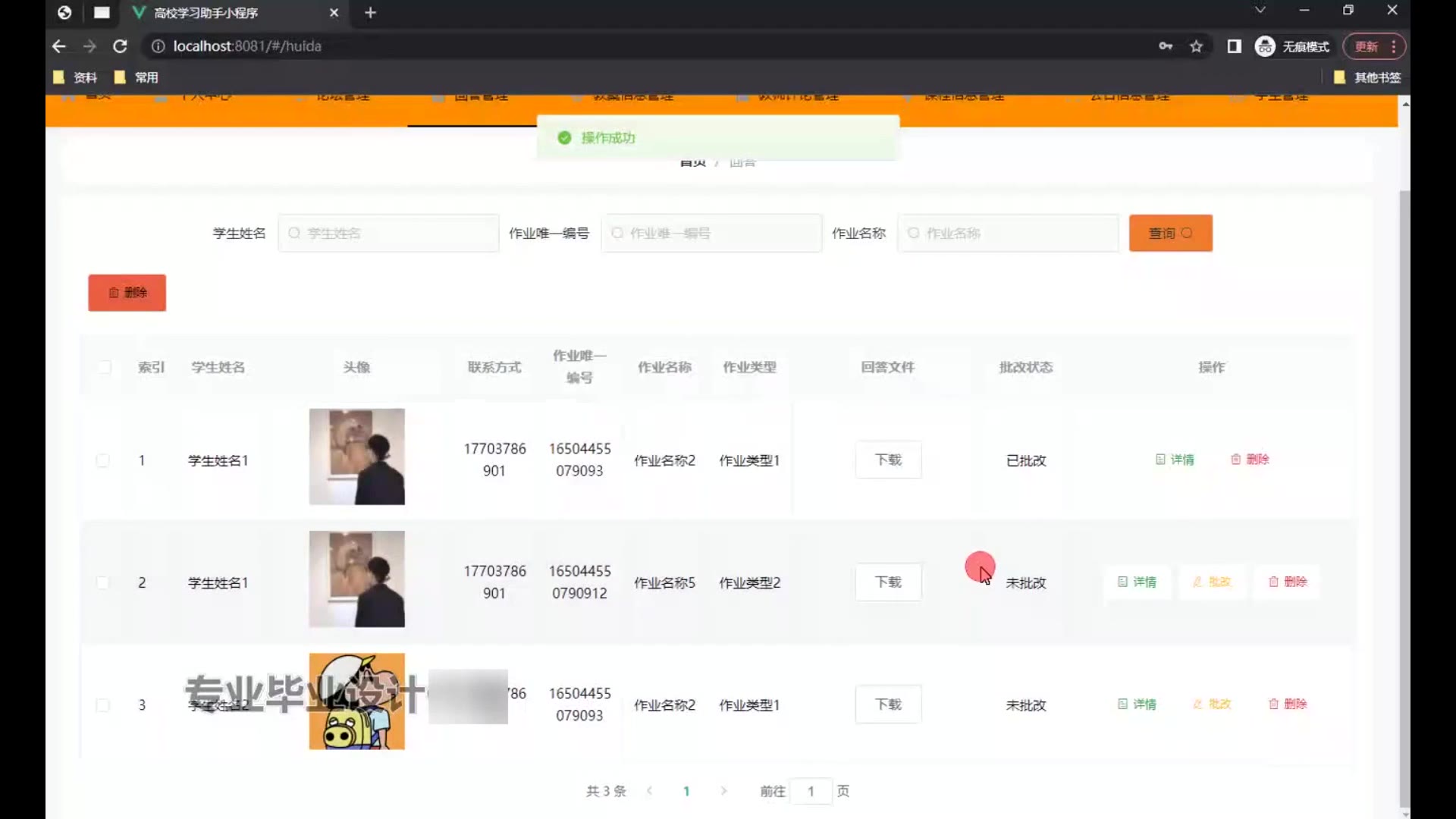Open details for row 1 record
This screenshot has height=819, width=1456.
[x=1175, y=460]
